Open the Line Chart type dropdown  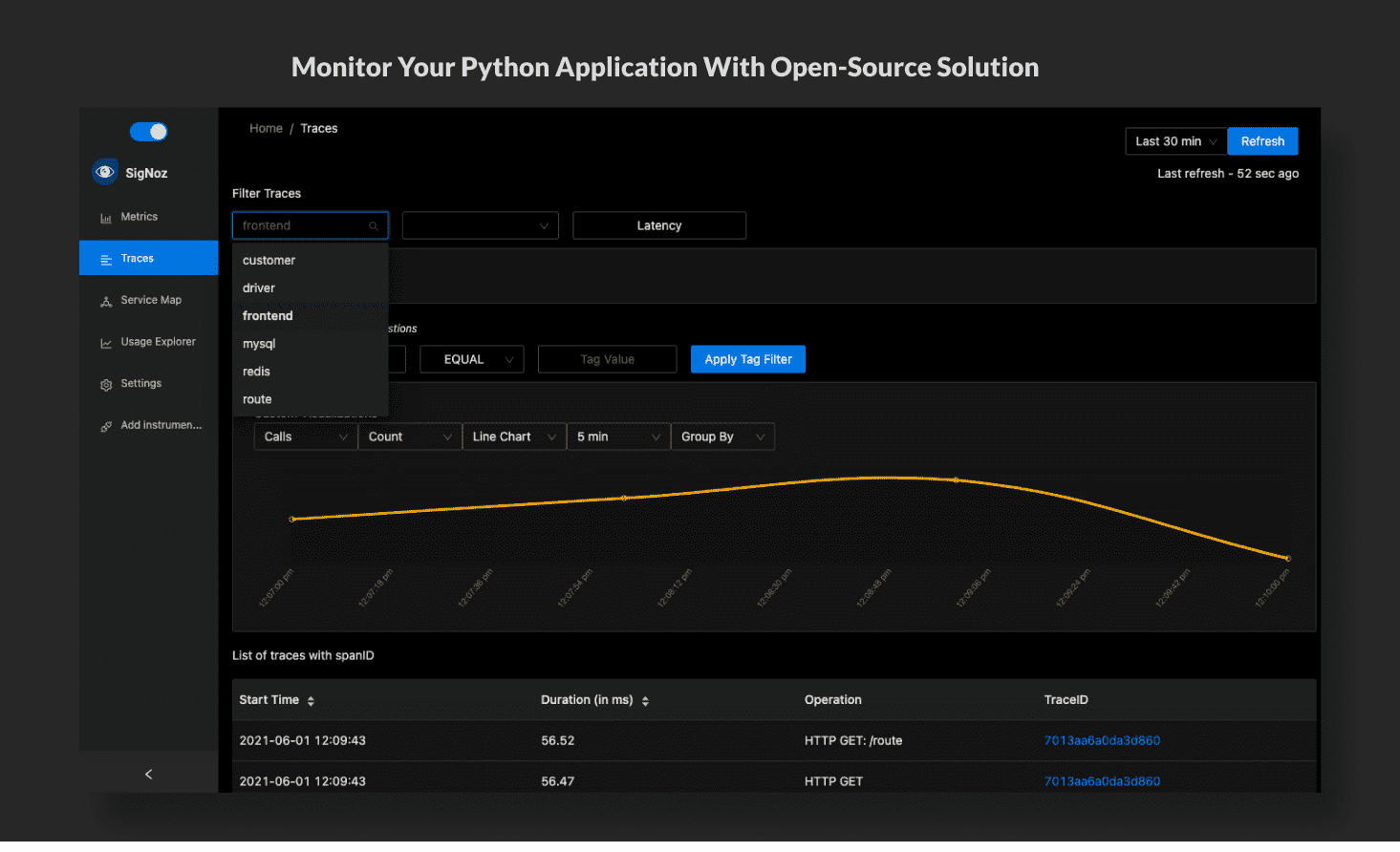tap(513, 437)
